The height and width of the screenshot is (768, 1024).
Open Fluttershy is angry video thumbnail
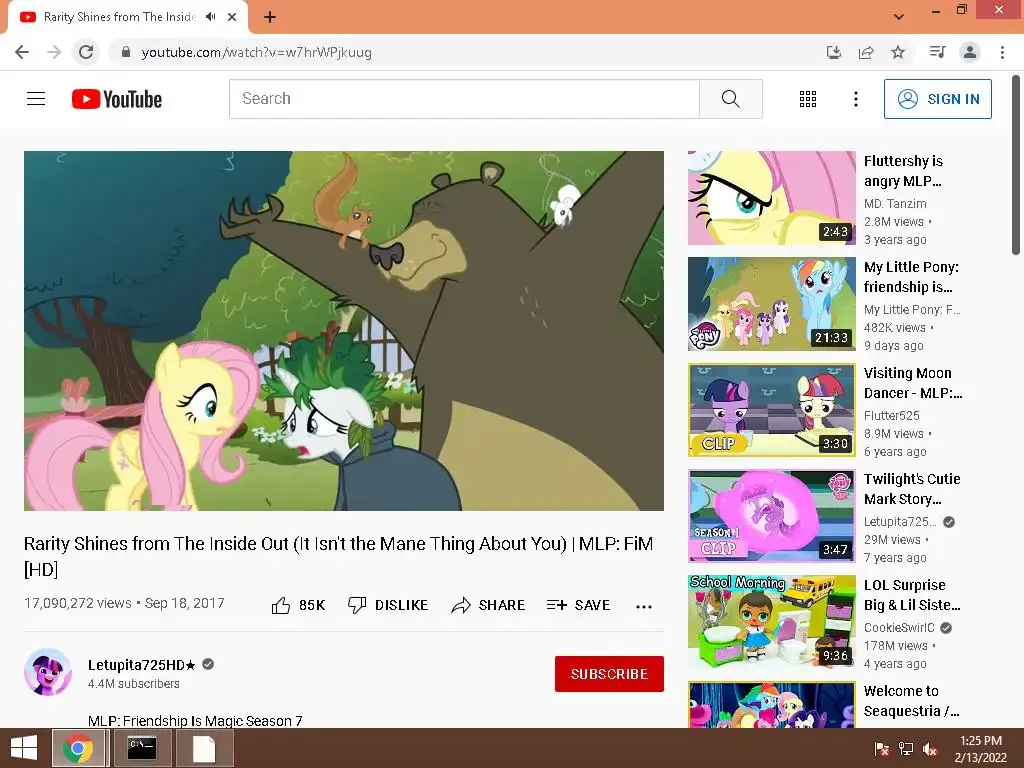pyautogui.click(x=771, y=198)
